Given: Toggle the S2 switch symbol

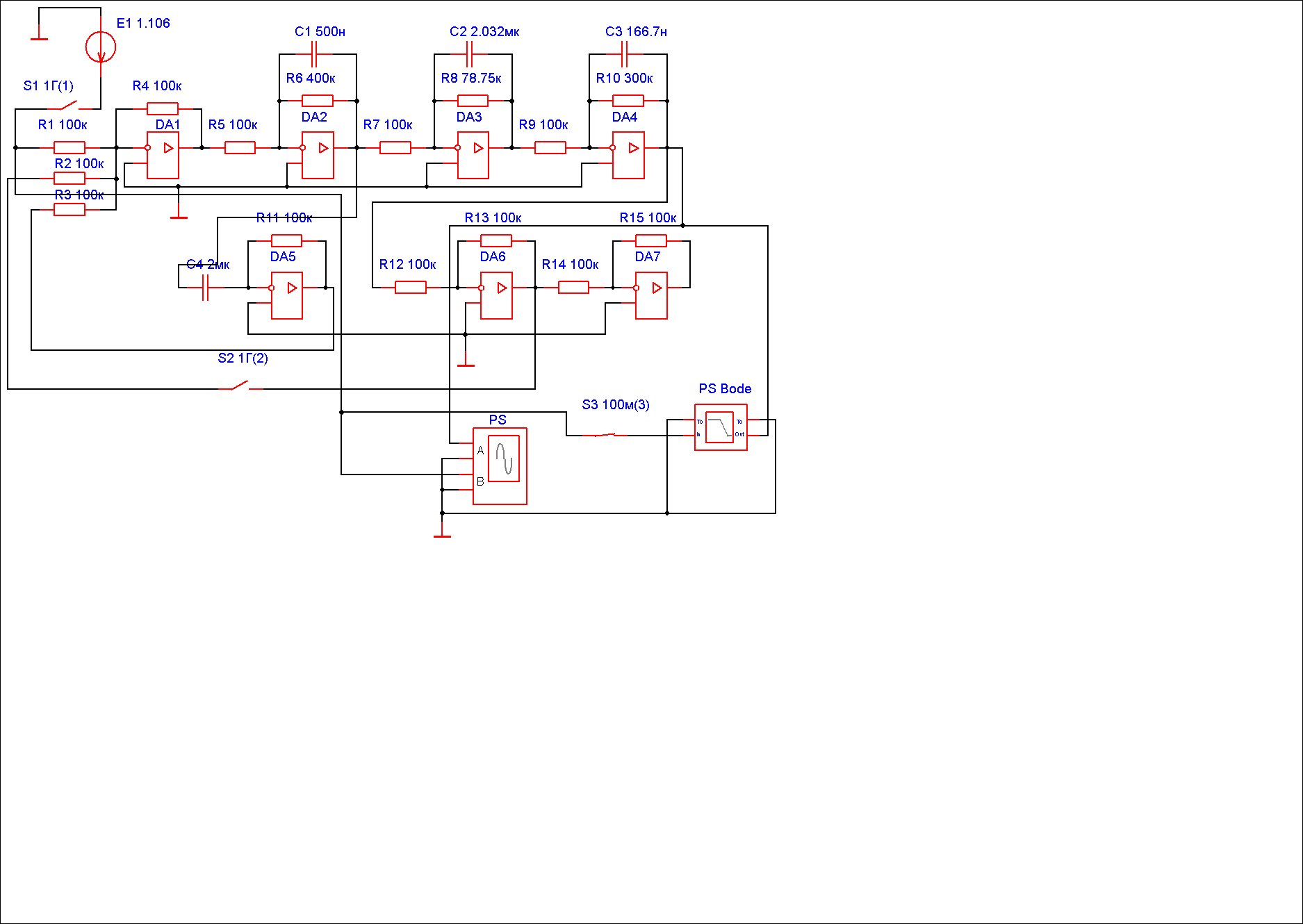Looking at the screenshot, I should click(241, 386).
